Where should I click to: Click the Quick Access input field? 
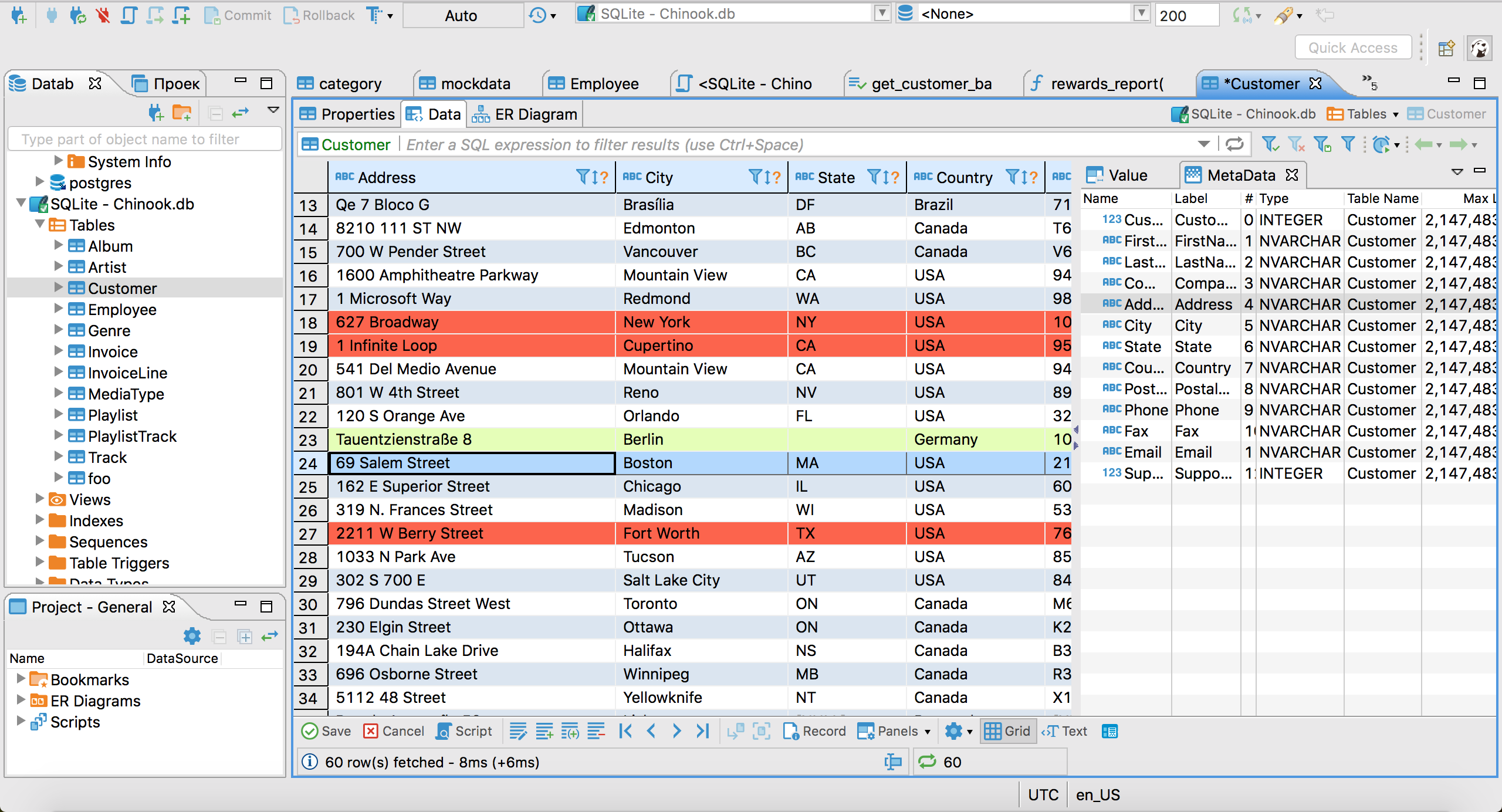[x=1354, y=48]
